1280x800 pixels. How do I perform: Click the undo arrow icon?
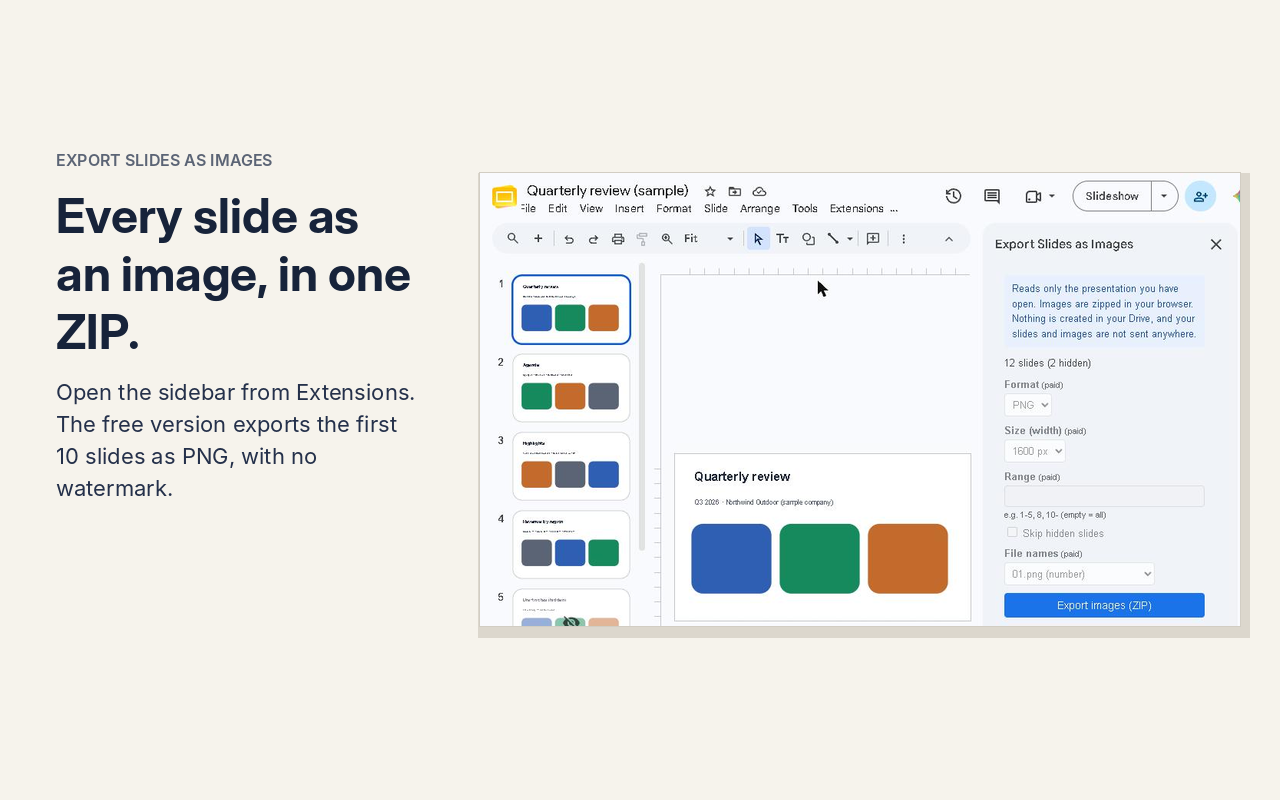569,239
